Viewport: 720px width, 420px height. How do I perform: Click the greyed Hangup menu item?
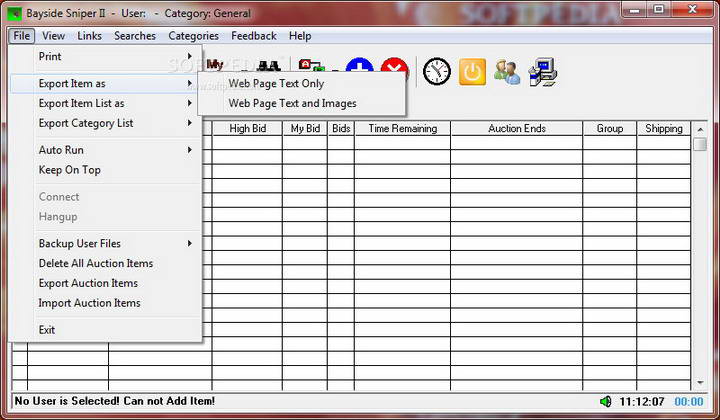point(105,217)
